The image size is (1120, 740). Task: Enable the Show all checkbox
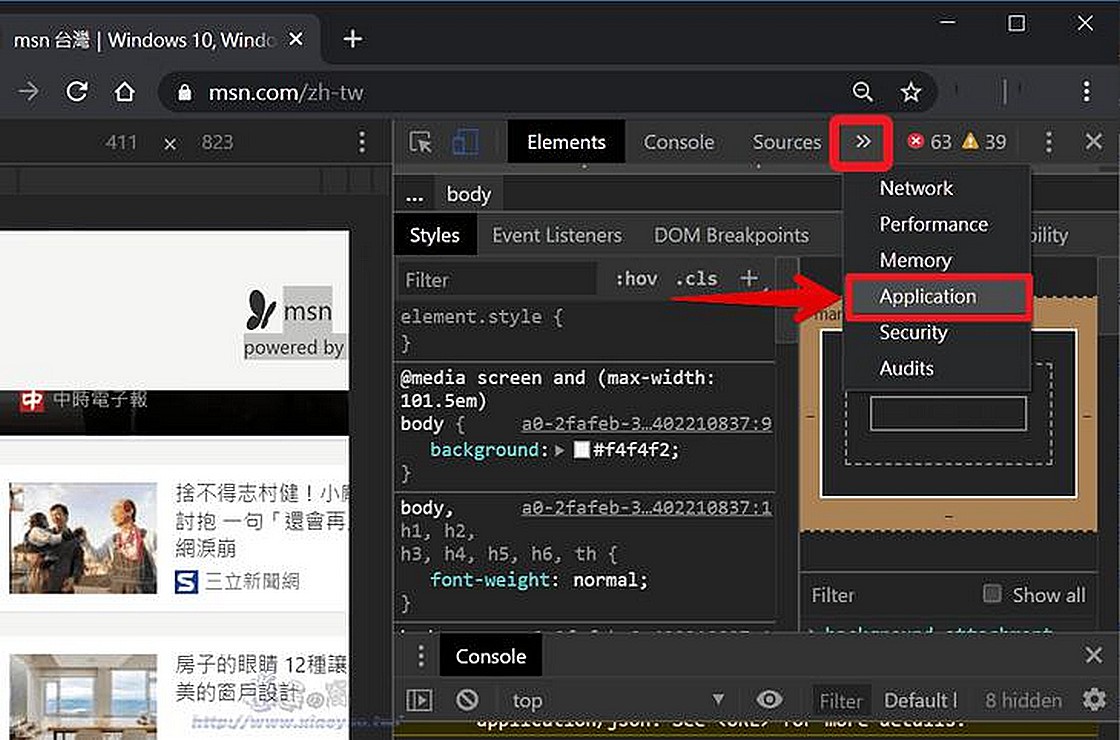(992, 594)
